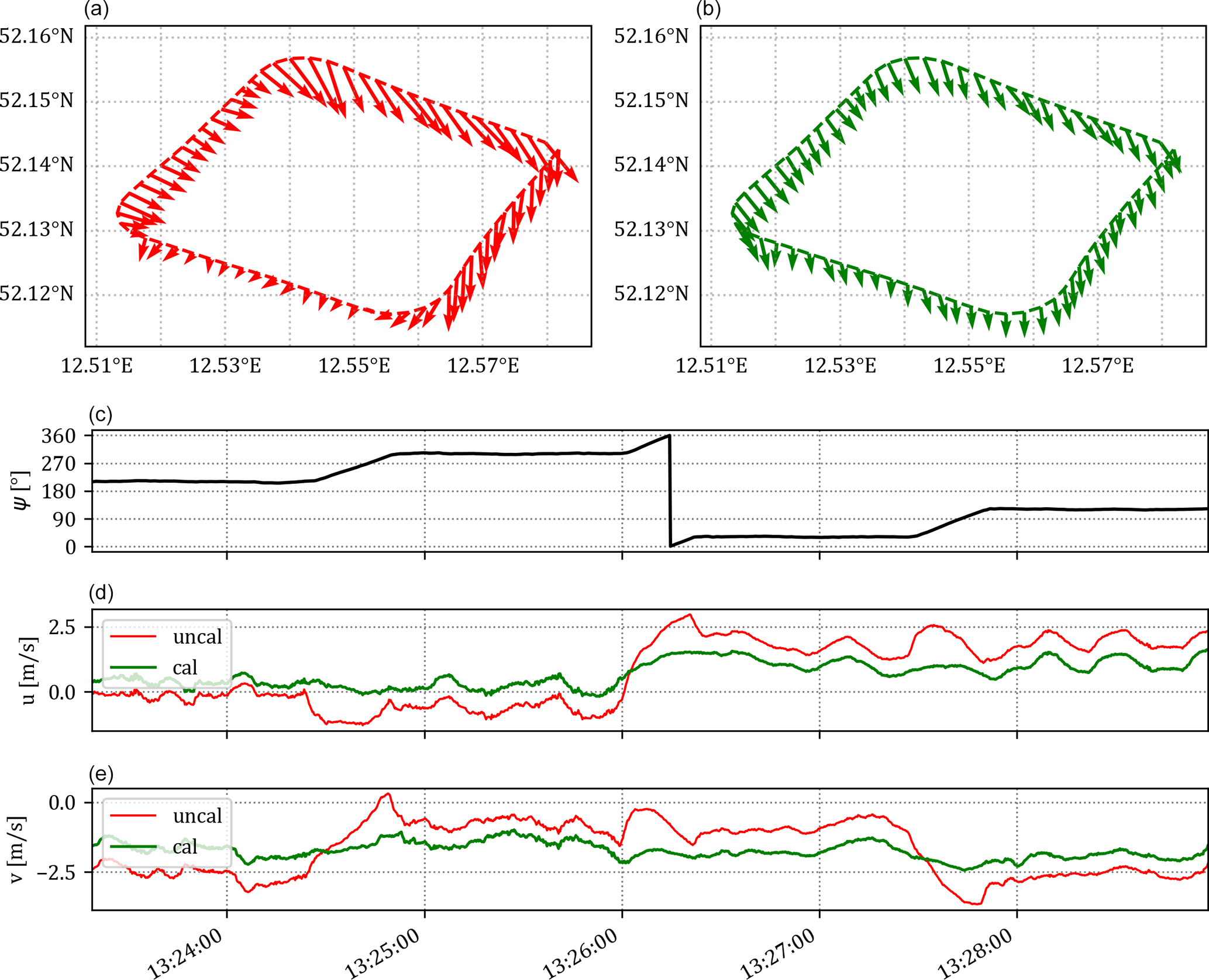Click the red uncal legend line in panel (d)
The width and height of the screenshot is (1209, 980).
pos(133,636)
